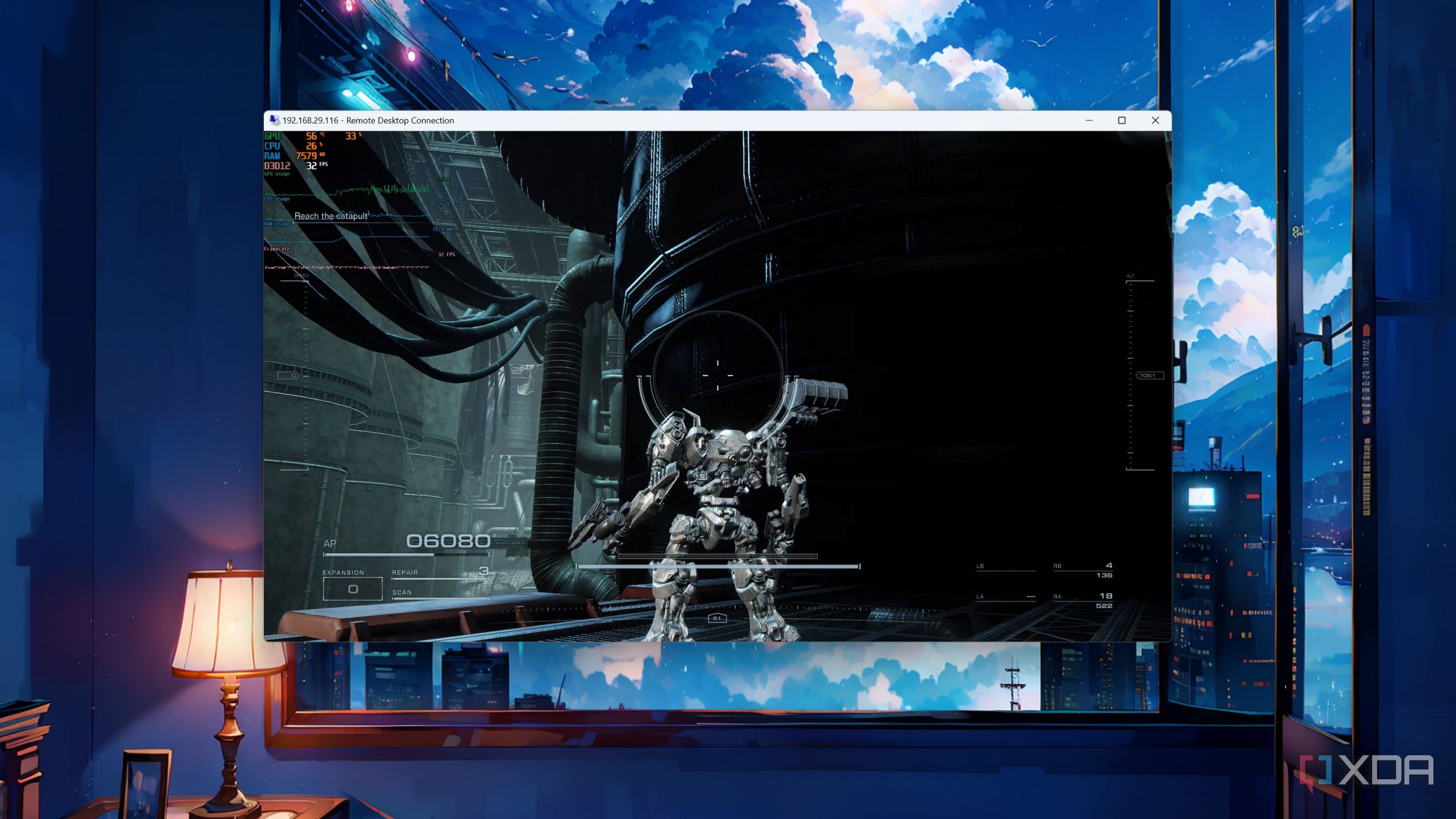Image resolution: width=1456 pixels, height=819 pixels.
Task: Click the LA weapon slot label
Action: (x=980, y=597)
